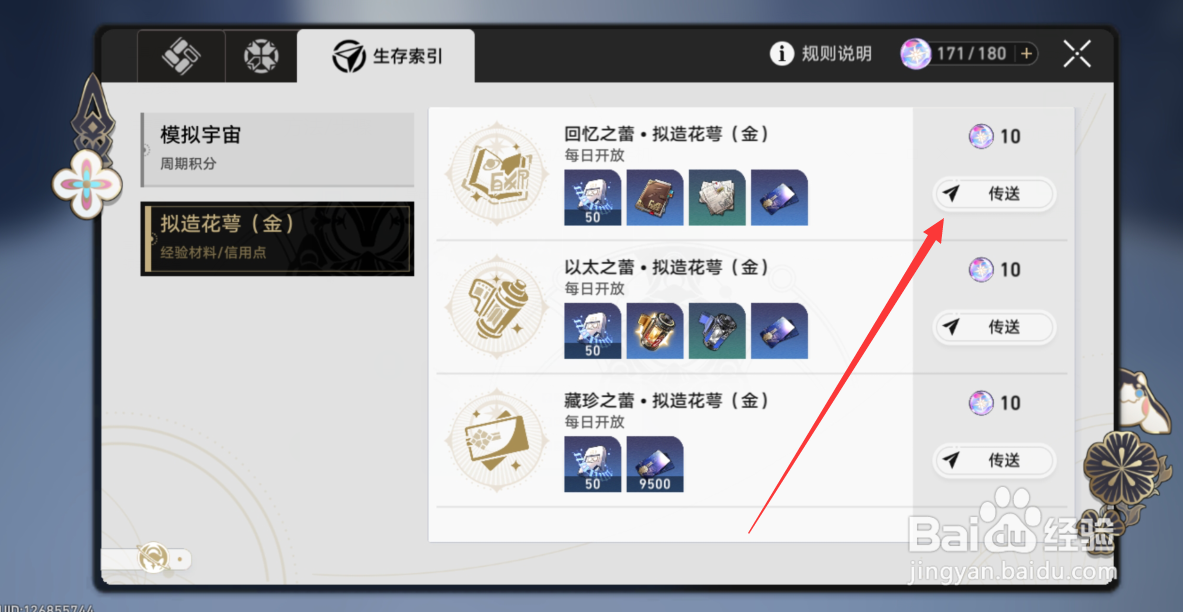Select the 生存索引 tab
The height and width of the screenshot is (612, 1183).
tap(386, 56)
